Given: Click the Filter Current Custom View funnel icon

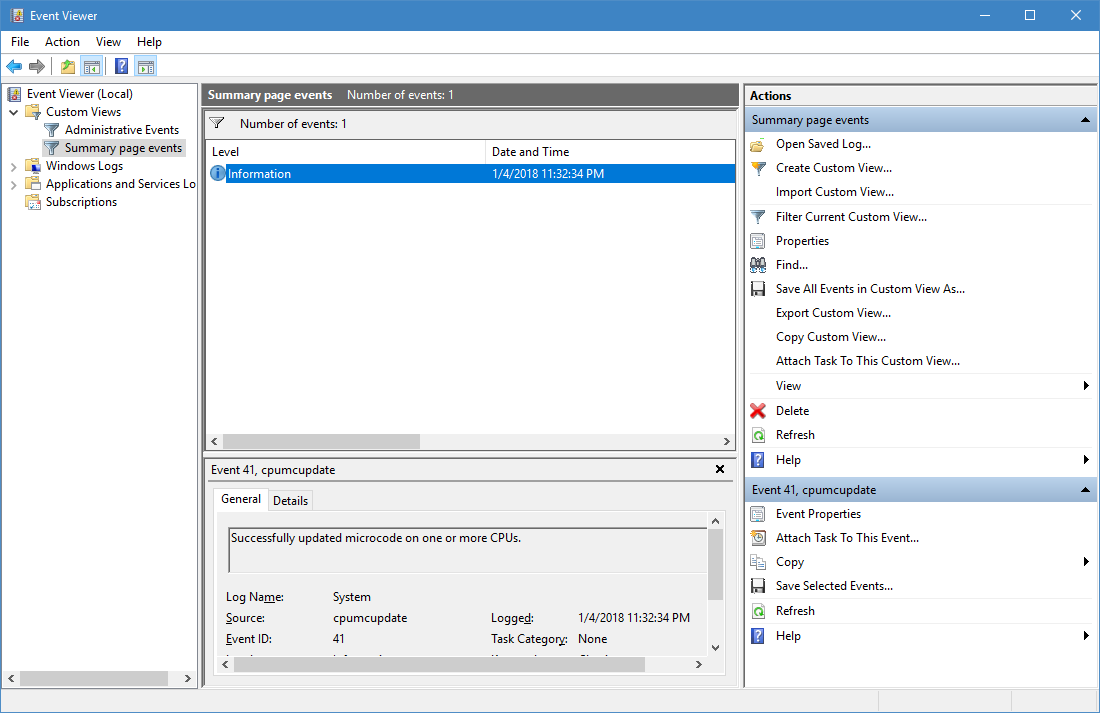Looking at the screenshot, I should point(758,218).
